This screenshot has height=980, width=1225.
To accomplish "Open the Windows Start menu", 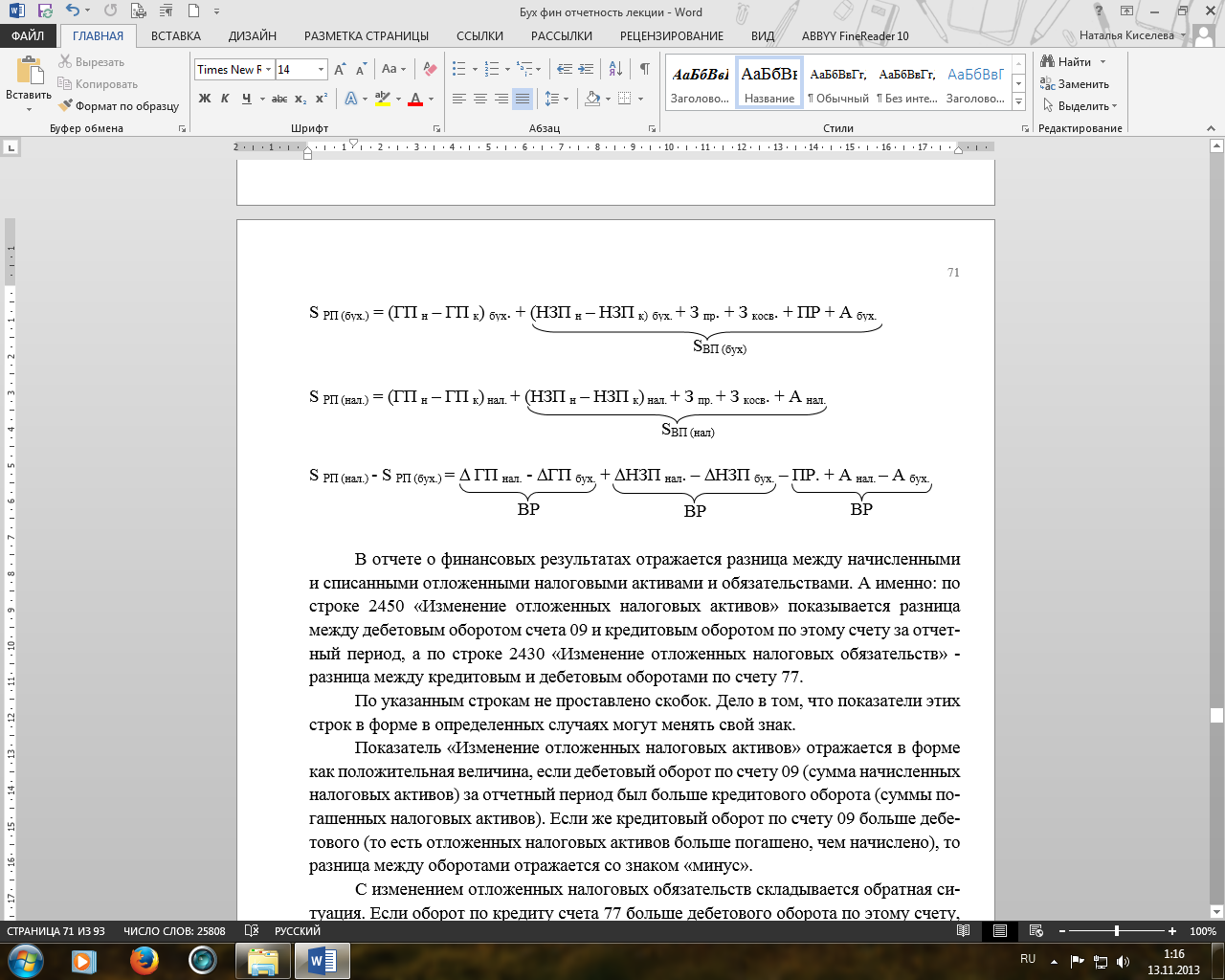I will (25, 960).
